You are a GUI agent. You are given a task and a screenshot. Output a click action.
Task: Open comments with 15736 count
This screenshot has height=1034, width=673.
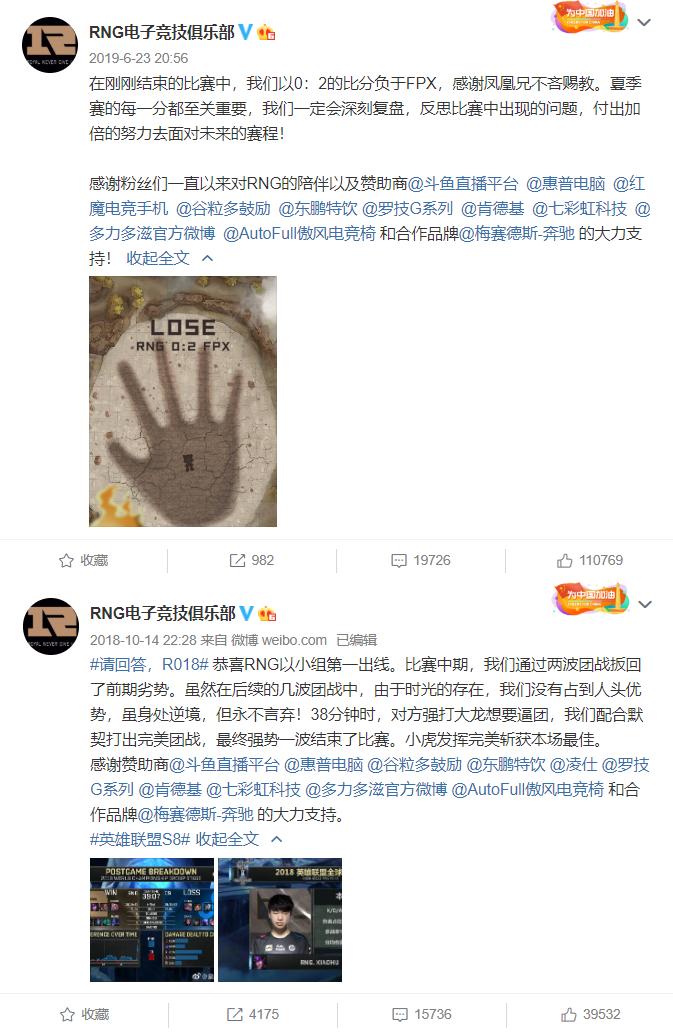422,1014
